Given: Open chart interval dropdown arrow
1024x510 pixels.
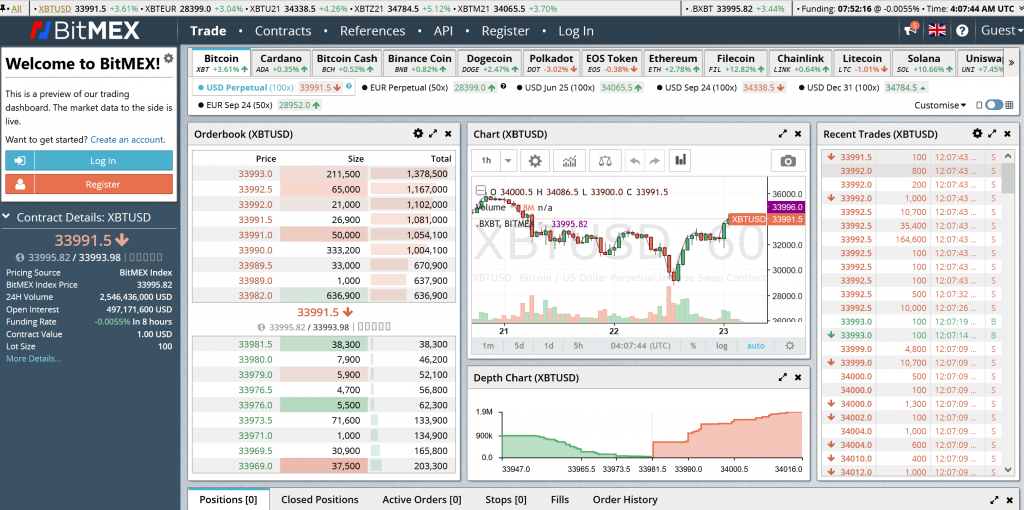Looking at the screenshot, I should pyautogui.click(x=509, y=160).
